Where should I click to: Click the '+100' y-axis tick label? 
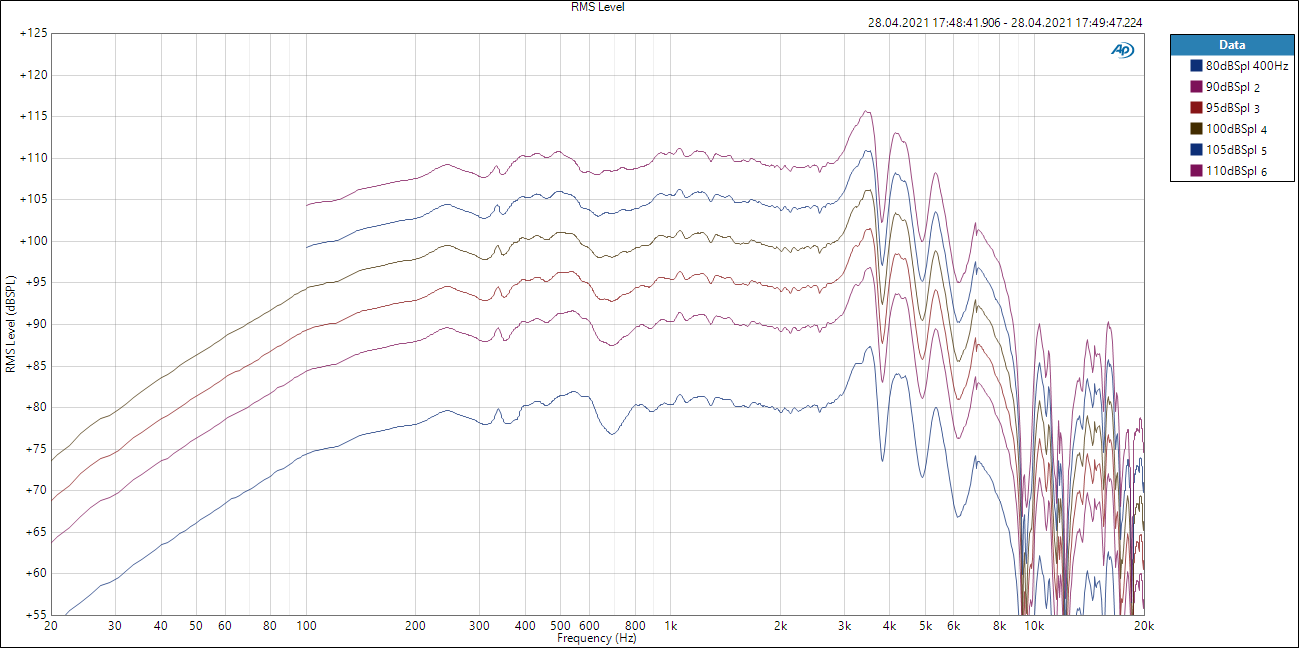(34, 241)
